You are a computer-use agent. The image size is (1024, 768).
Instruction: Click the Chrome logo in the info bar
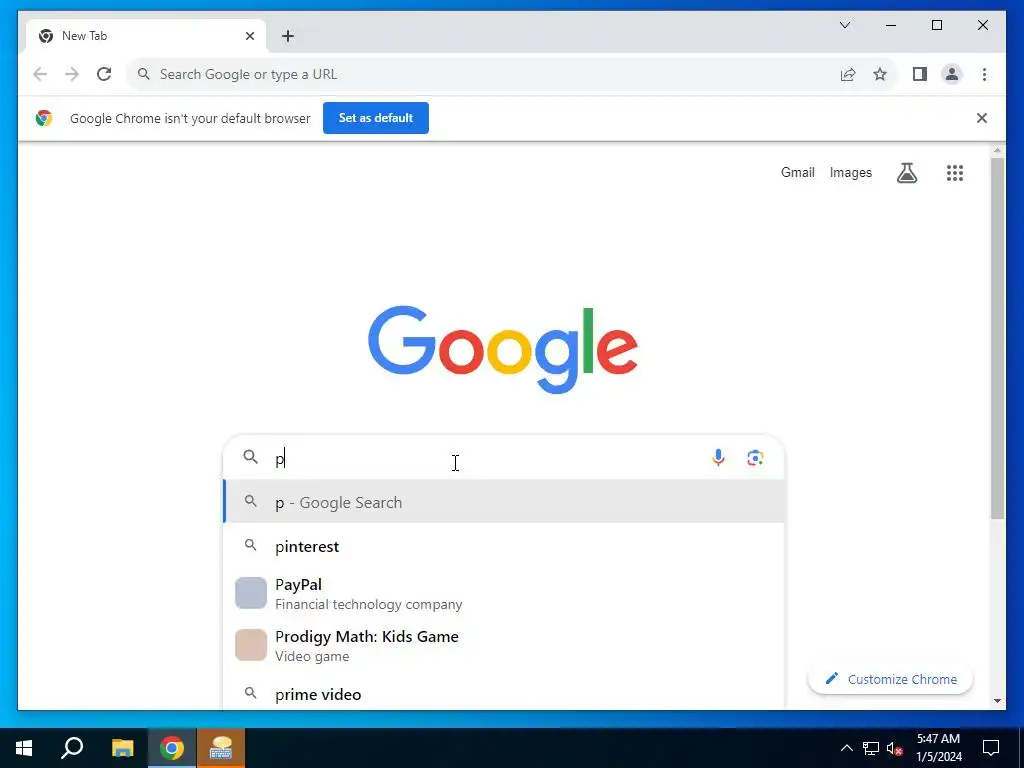tap(44, 118)
